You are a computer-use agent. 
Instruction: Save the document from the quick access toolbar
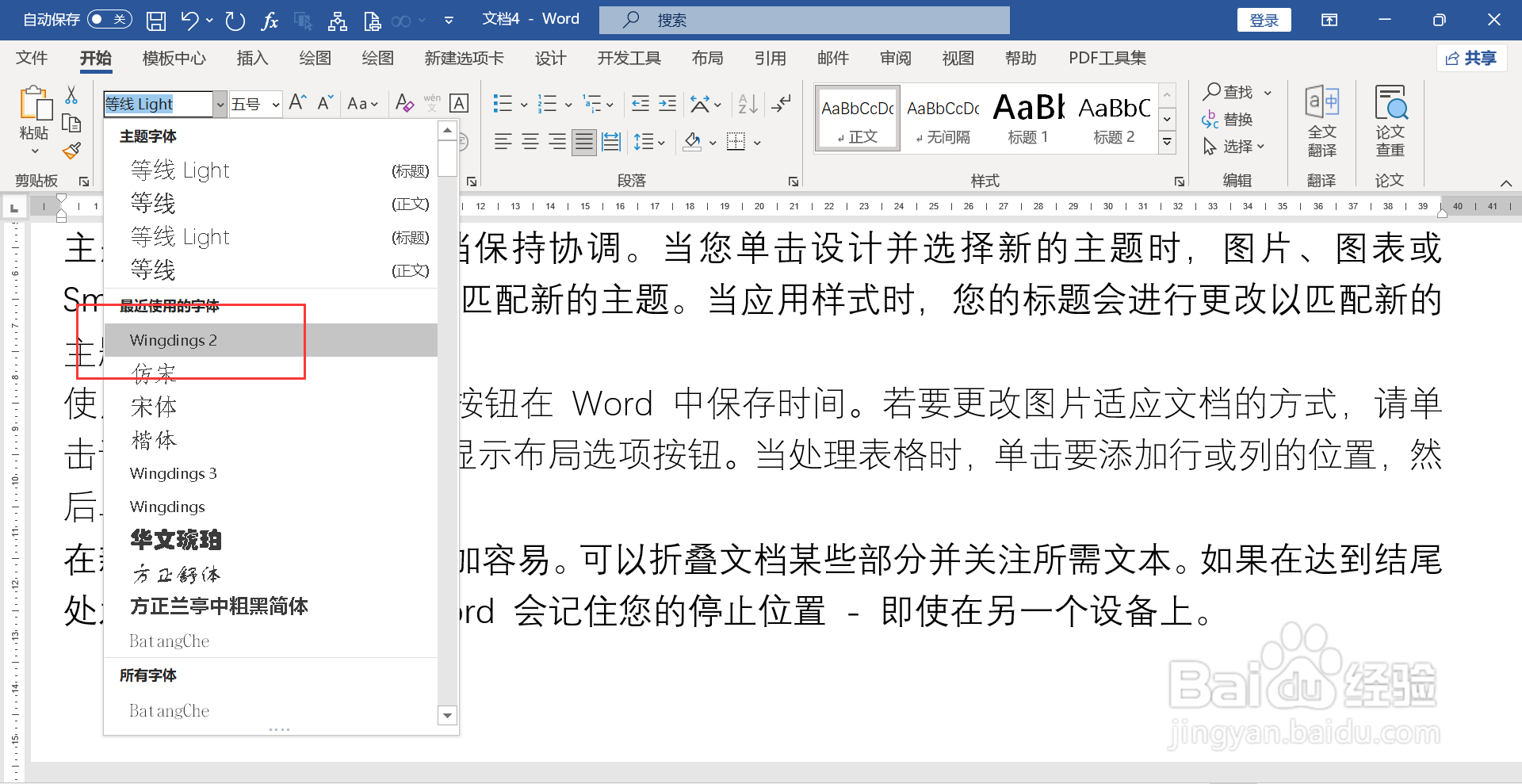click(x=156, y=21)
